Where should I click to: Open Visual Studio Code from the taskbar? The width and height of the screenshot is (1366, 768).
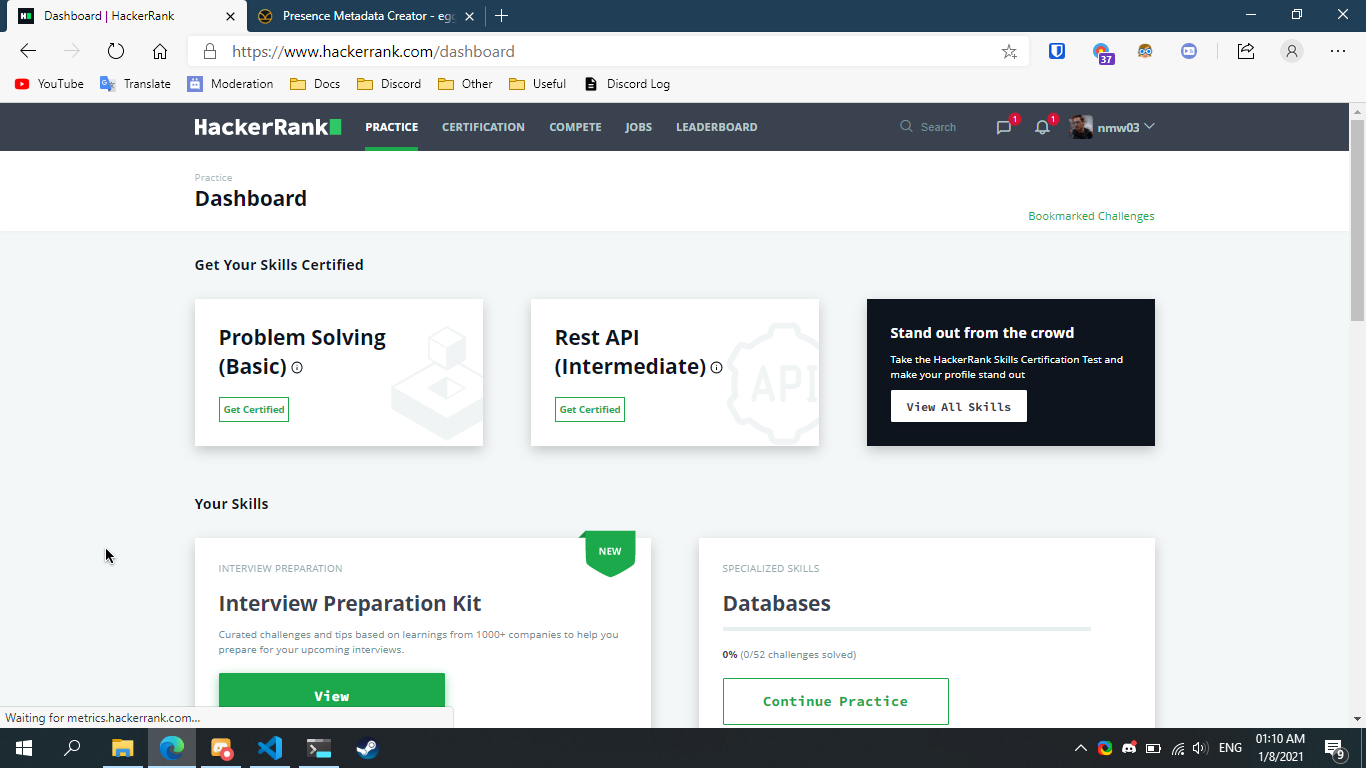tap(270, 748)
